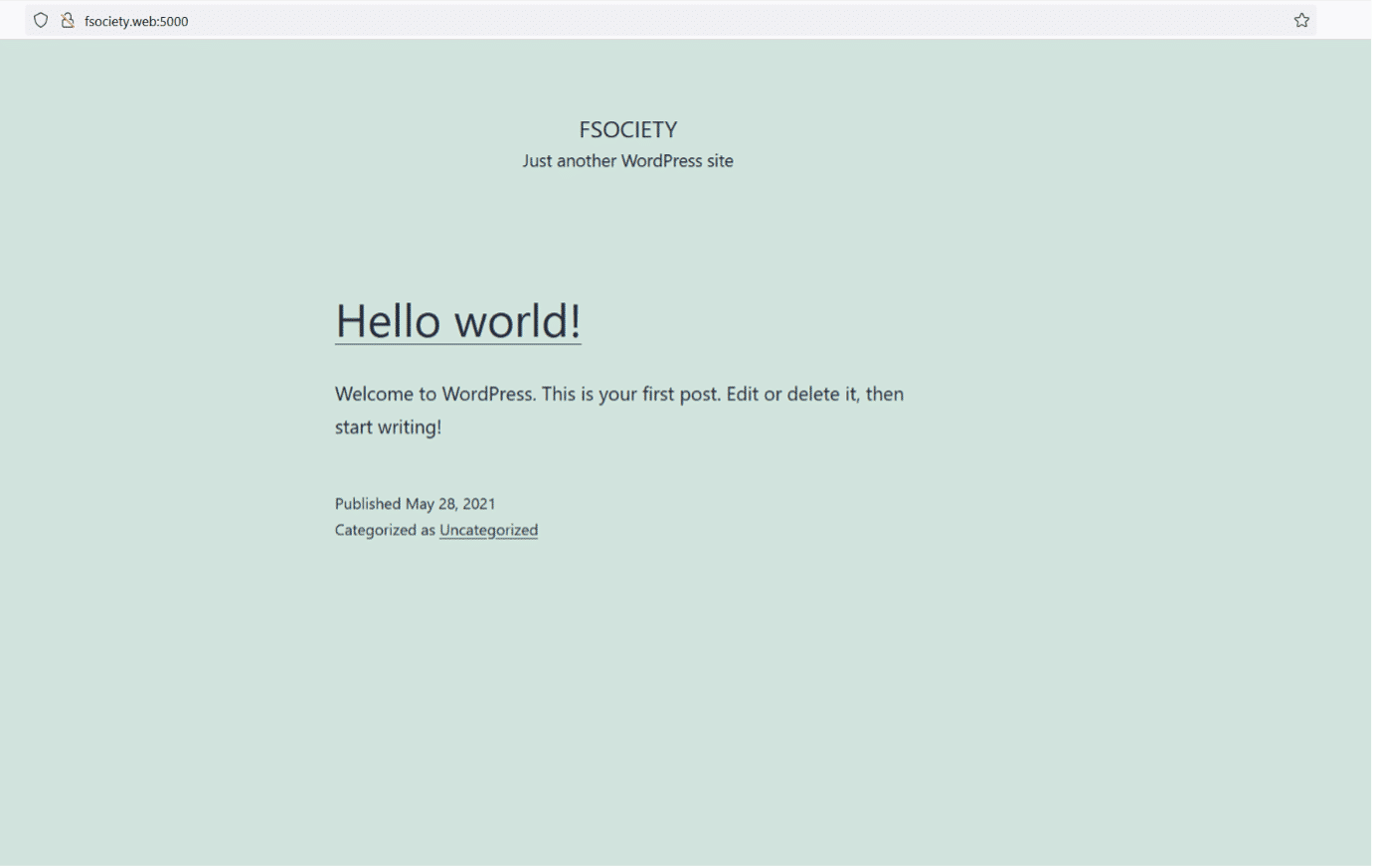Click the word 'WordPress' in the site tagline
This screenshot has width=1376, height=868.
(661, 161)
